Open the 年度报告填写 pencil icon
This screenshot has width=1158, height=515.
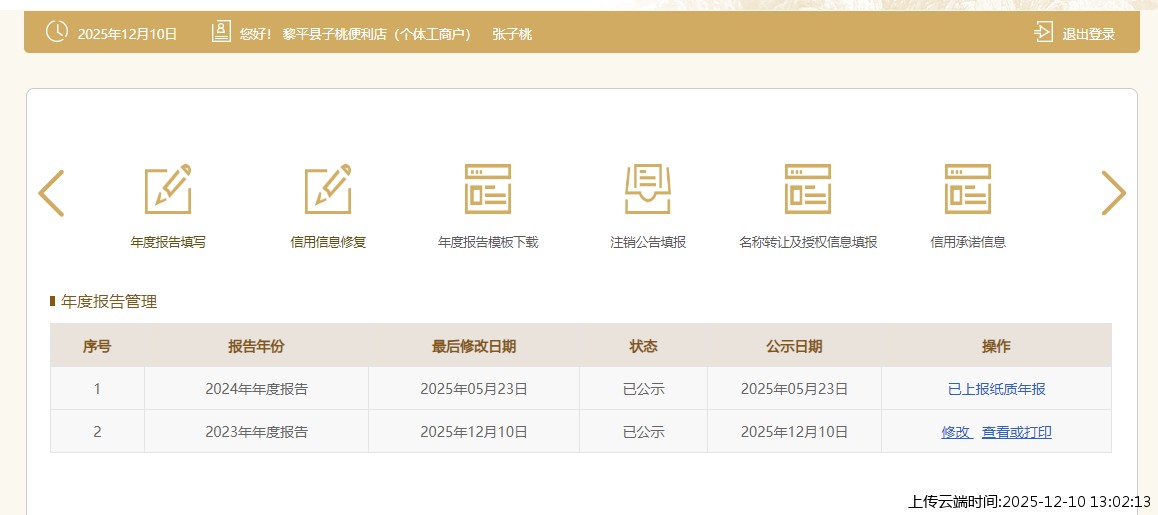[x=168, y=189]
